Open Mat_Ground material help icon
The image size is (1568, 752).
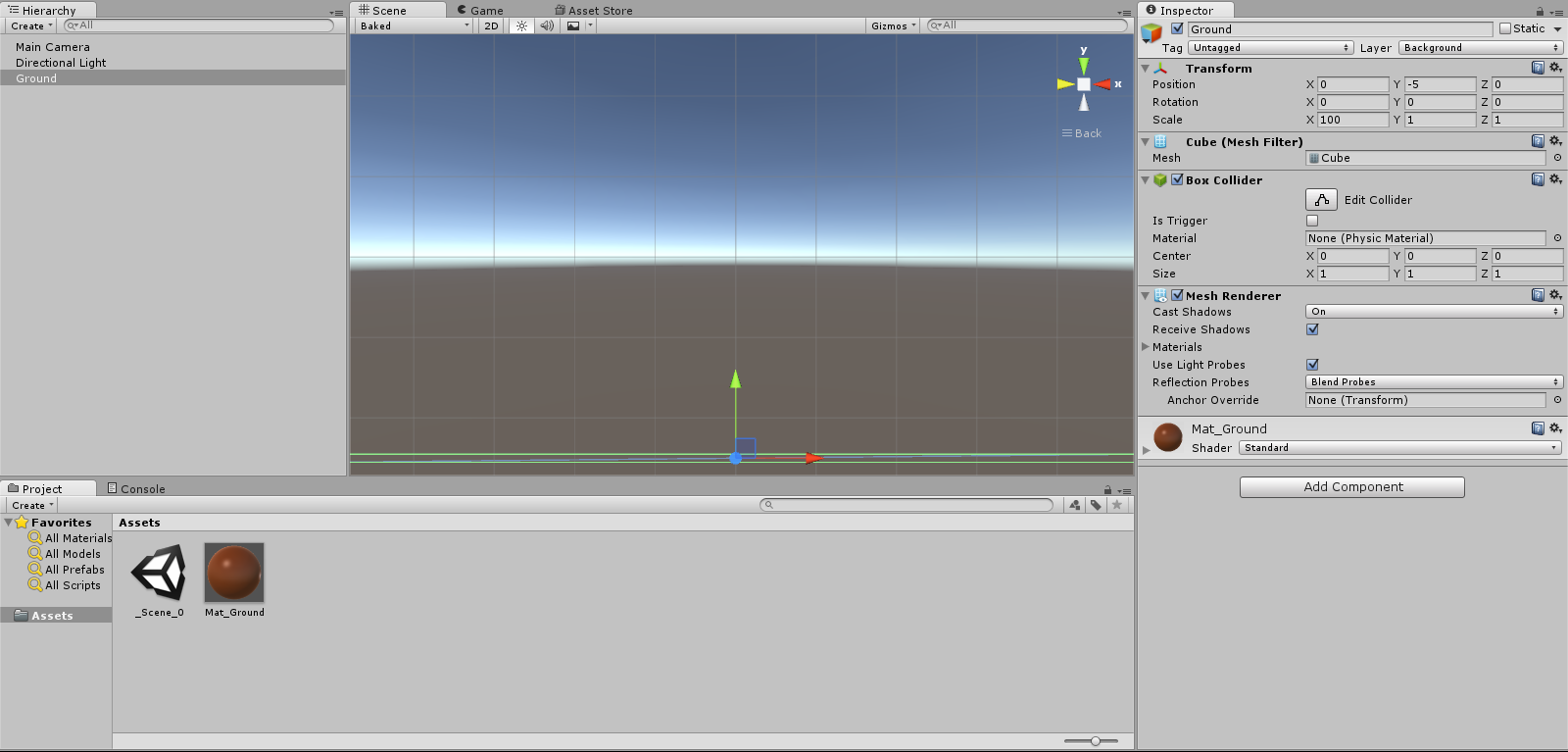click(1538, 428)
